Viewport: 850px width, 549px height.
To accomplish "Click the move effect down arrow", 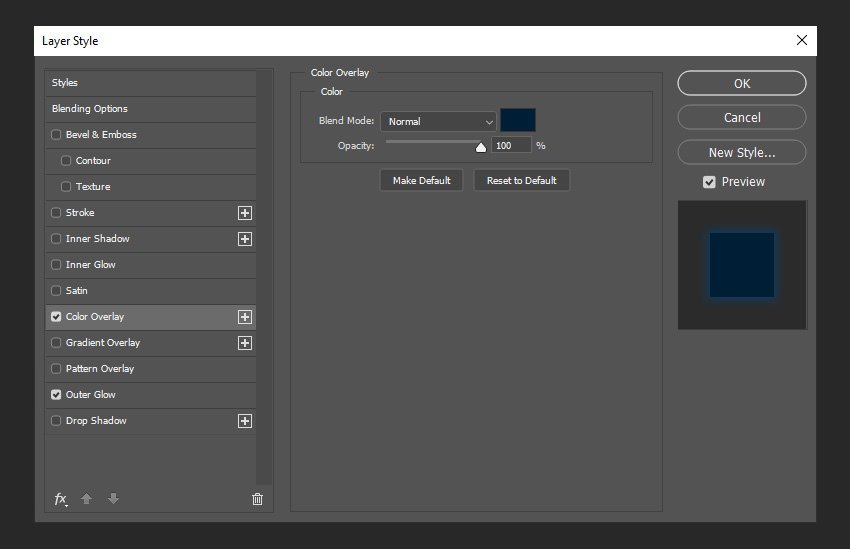I will [x=113, y=499].
